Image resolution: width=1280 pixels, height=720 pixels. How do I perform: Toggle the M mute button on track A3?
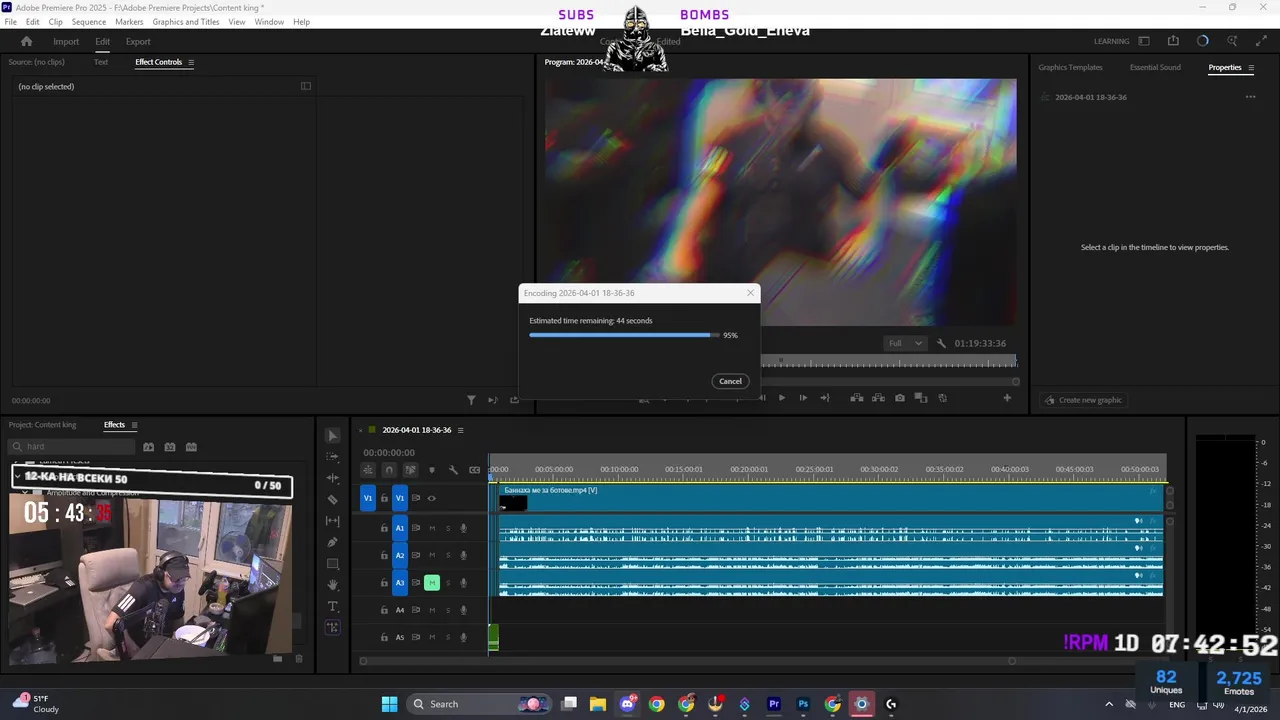tap(432, 583)
